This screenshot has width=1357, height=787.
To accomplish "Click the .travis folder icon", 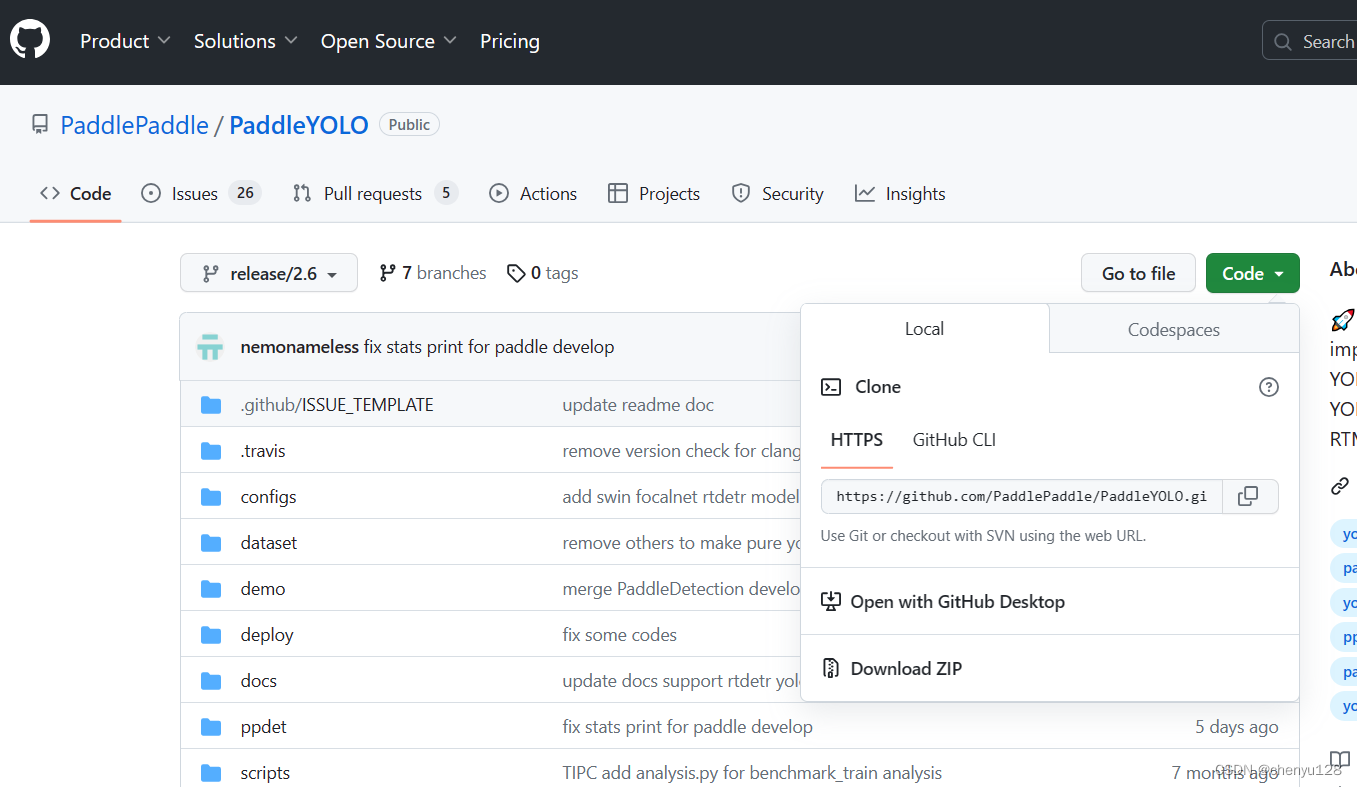I will coord(211,451).
